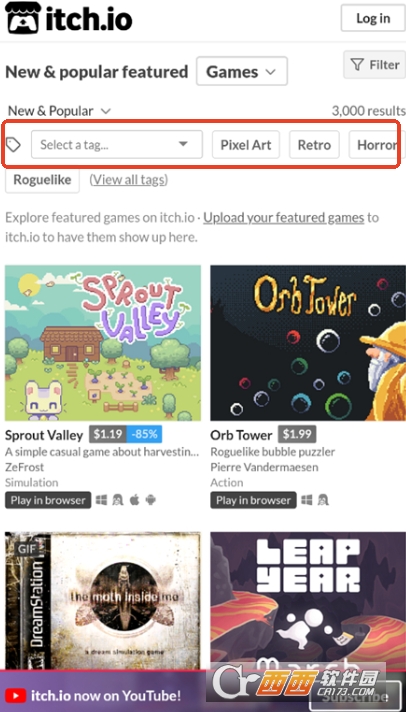This screenshot has height=712, width=406.
Task: Select the Pixel Art tag
Action: point(246,145)
